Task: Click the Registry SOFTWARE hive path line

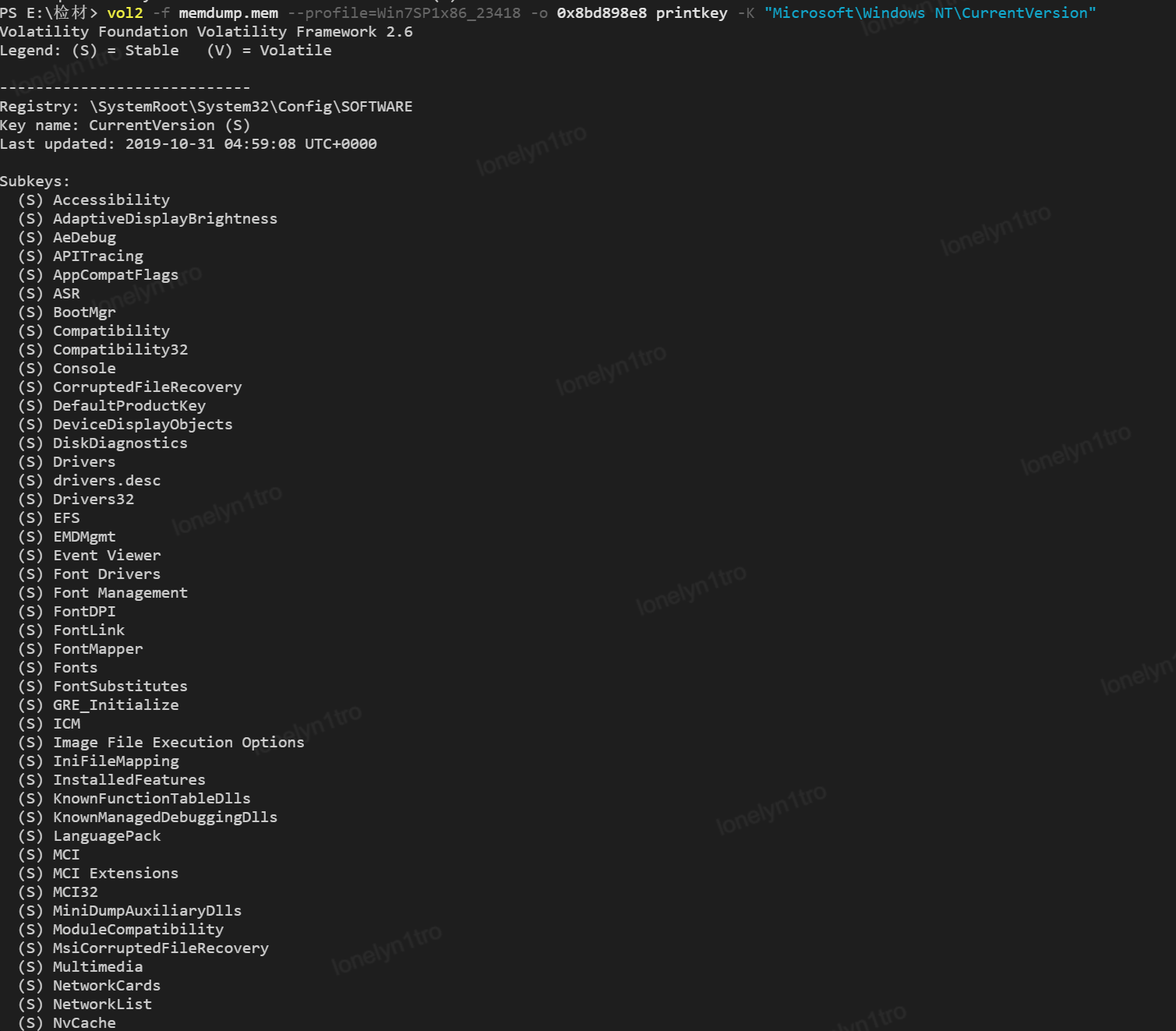Action: point(207,107)
